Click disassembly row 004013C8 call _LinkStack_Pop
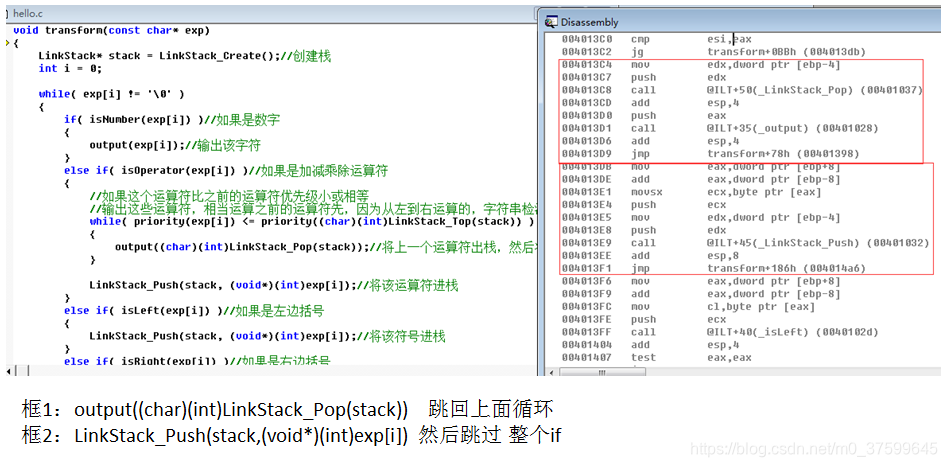 pyautogui.click(x=742, y=90)
